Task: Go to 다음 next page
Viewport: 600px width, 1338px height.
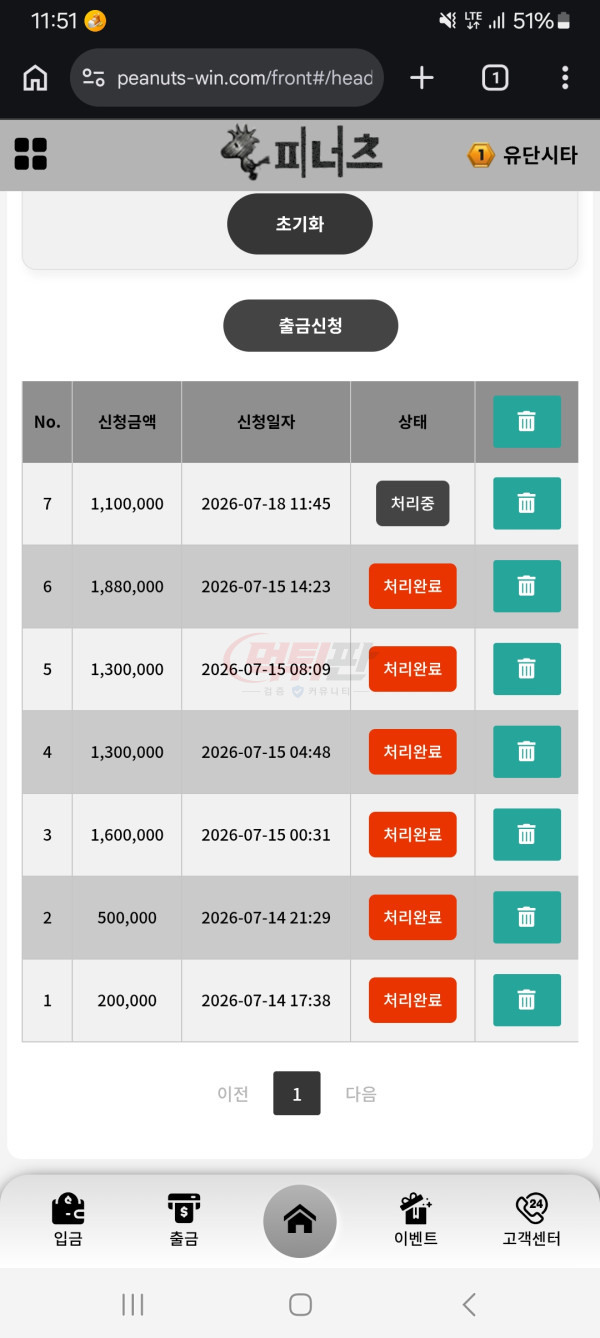Action: coord(361,1094)
